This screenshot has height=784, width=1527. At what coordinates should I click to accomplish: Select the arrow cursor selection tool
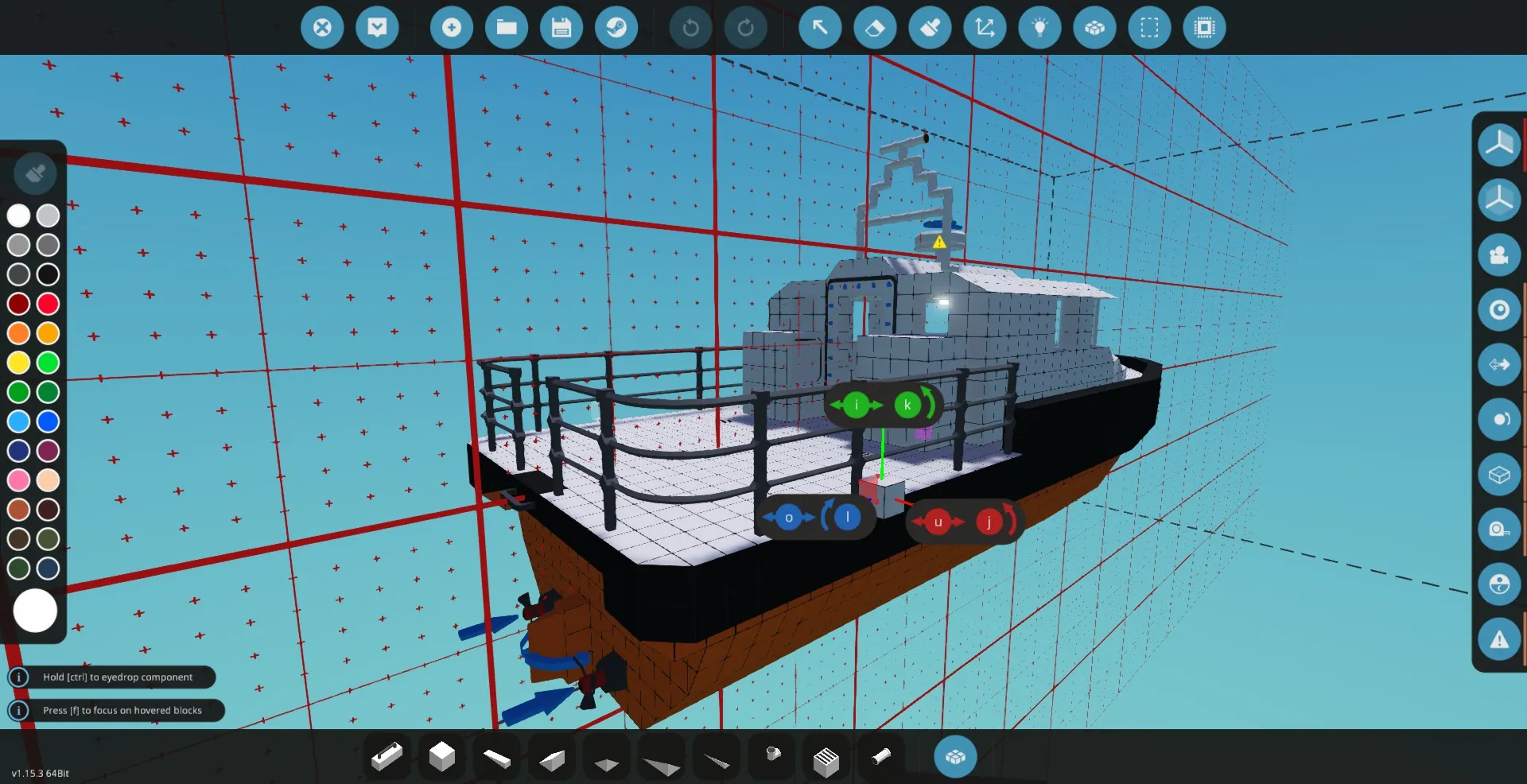point(820,28)
